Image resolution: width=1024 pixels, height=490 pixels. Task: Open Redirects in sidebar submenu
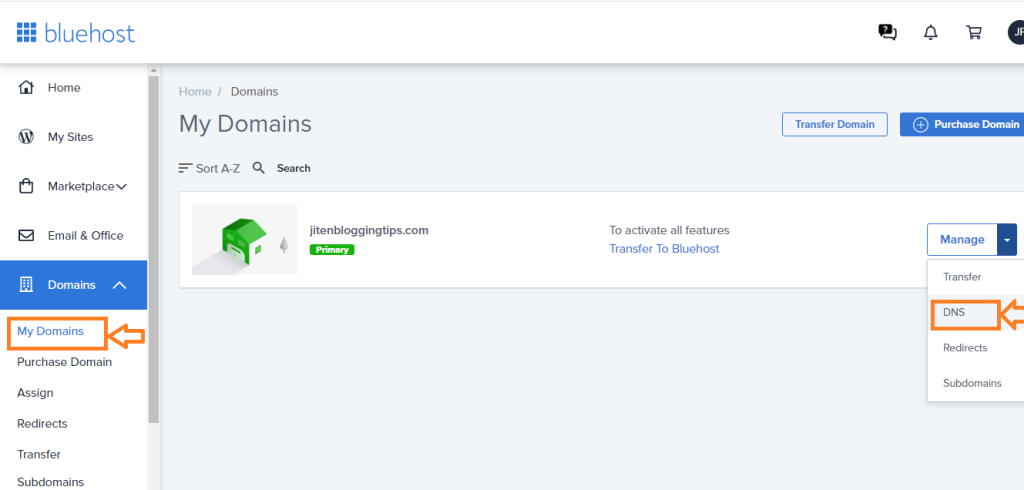tap(42, 423)
